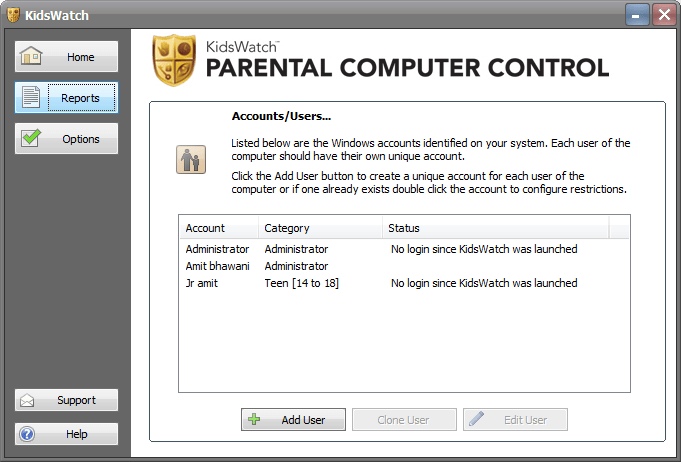Select the Administrator account row
The image size is (681, 462).
click(404, 249)
